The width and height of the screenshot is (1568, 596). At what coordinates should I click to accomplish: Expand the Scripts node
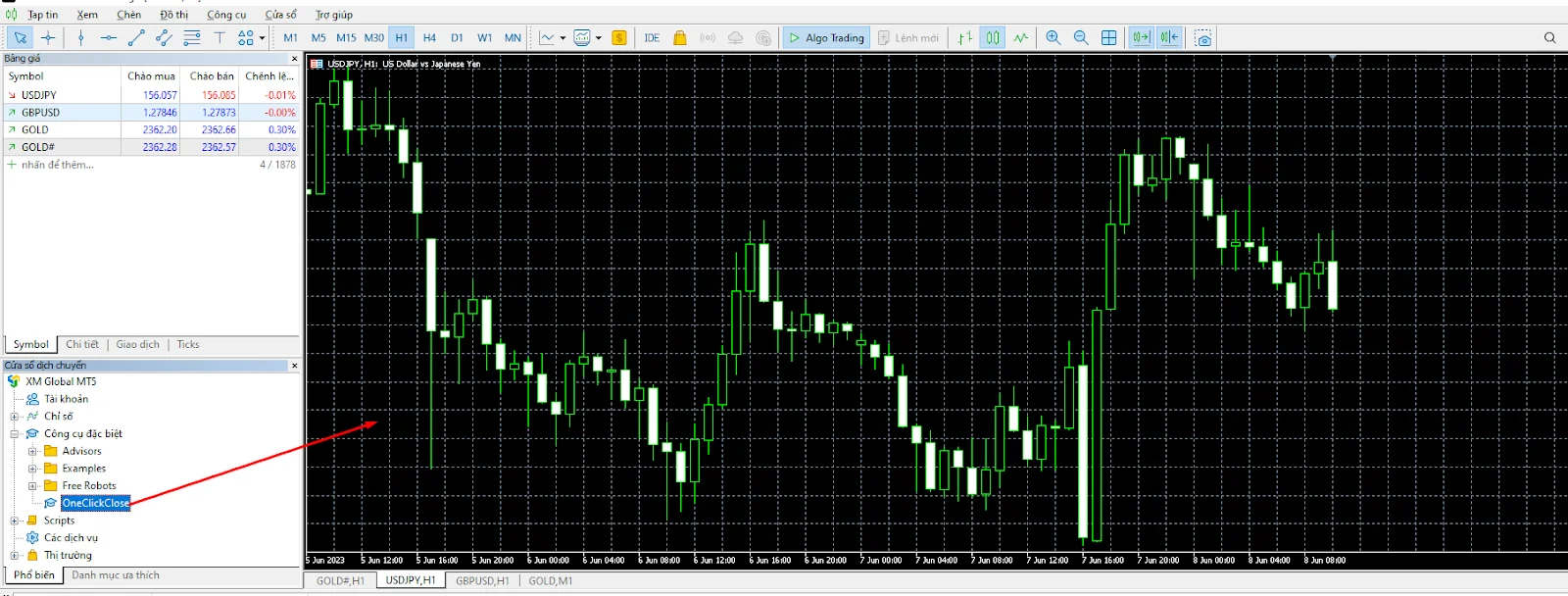point(15,521)
